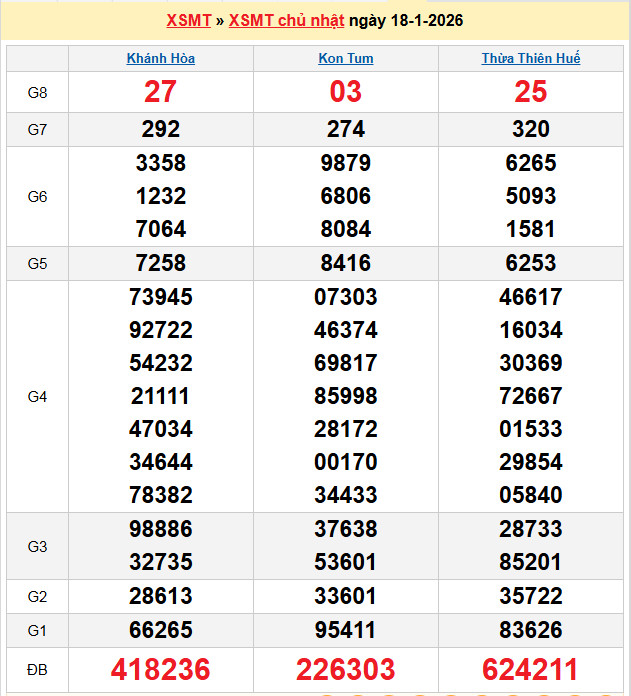Click the G7 number 320
This screenshot has width=631, height=696.
530,129
